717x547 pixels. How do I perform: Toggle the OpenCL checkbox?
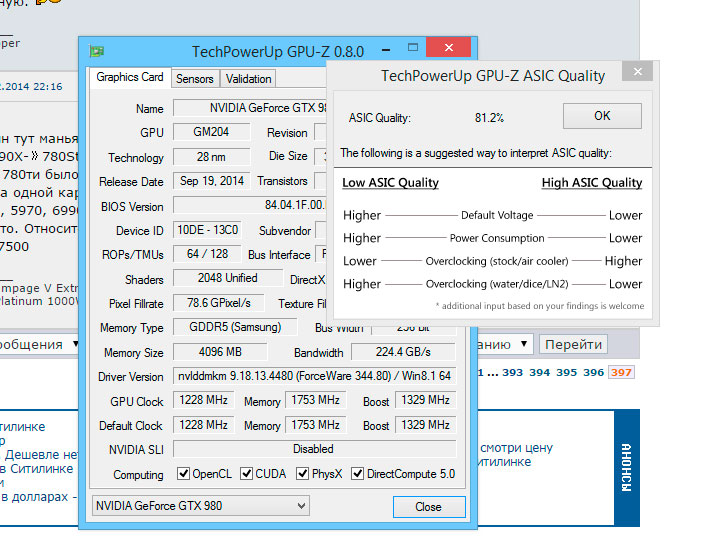point(183,473)
